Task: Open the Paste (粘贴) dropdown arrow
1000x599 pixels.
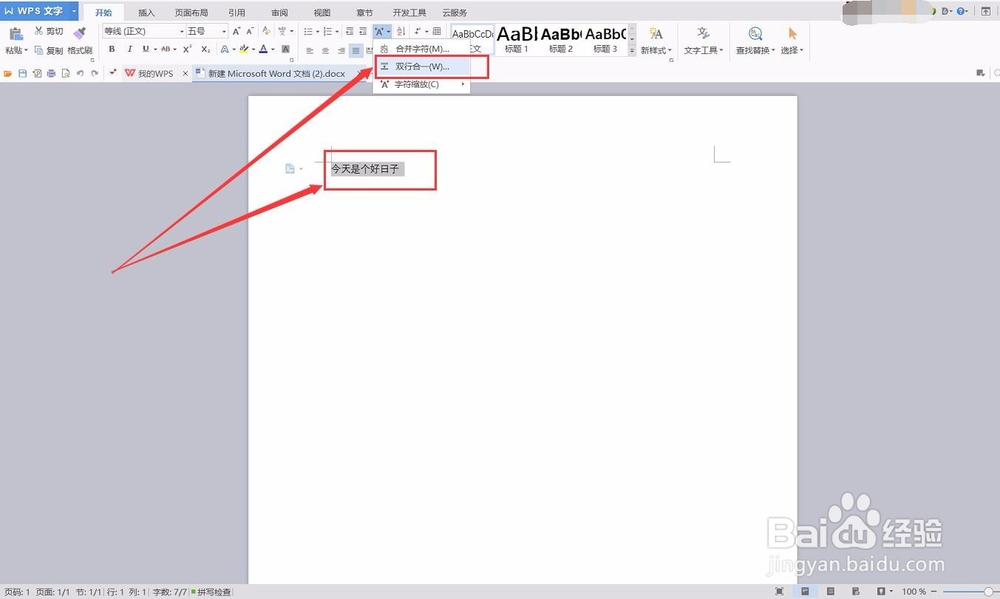Action: [26, 50]
